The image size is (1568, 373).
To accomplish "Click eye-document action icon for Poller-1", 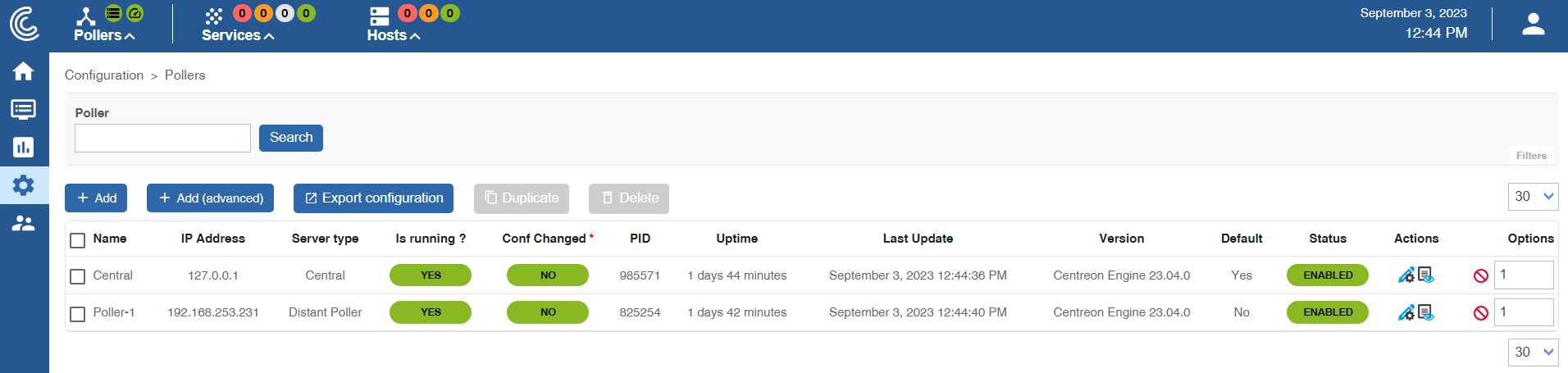I will coord(1426,312).
